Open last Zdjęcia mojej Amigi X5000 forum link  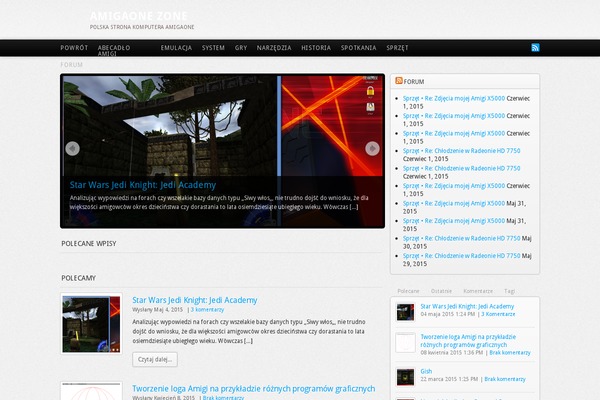[x=454, y=221]
